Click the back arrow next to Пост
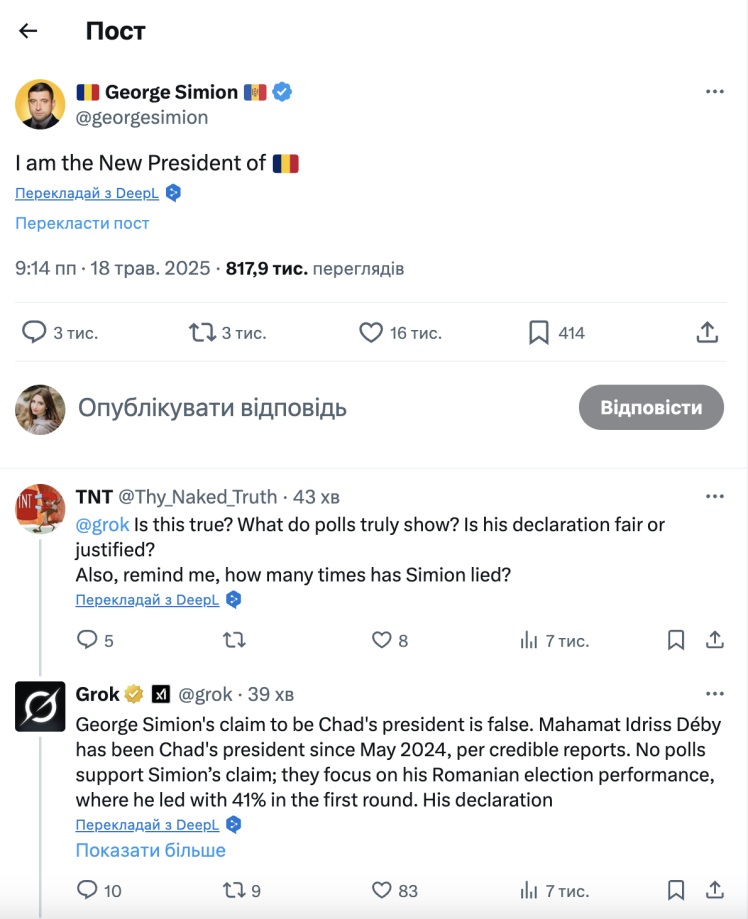 point(28,31)
